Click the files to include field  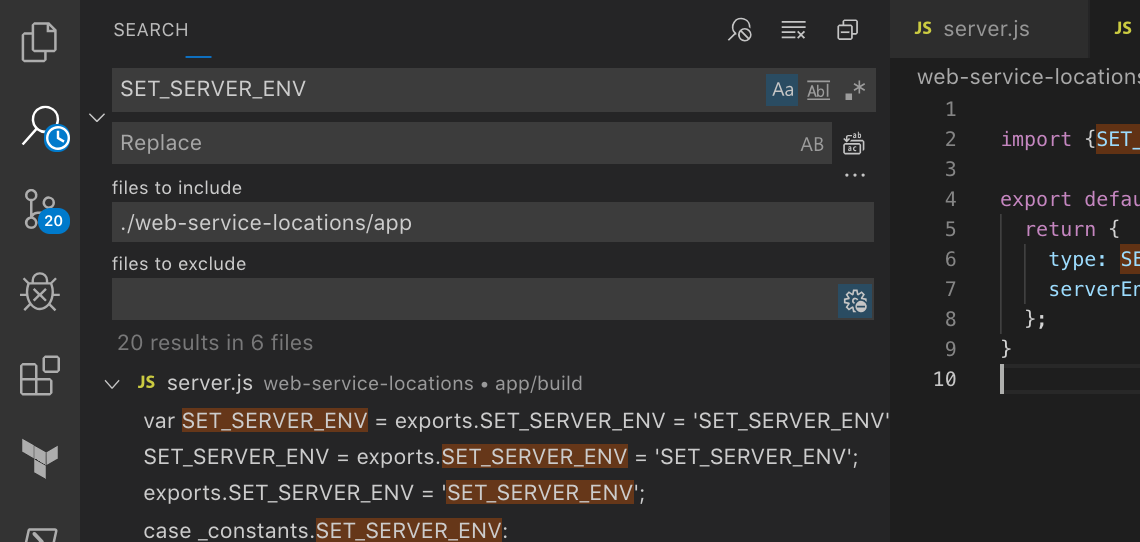point(493,223)
